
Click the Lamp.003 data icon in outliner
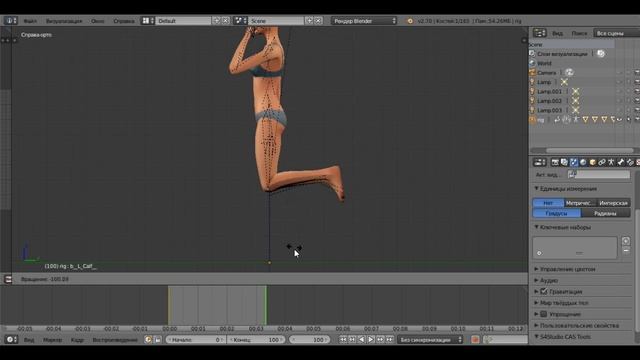pos(576,110)
